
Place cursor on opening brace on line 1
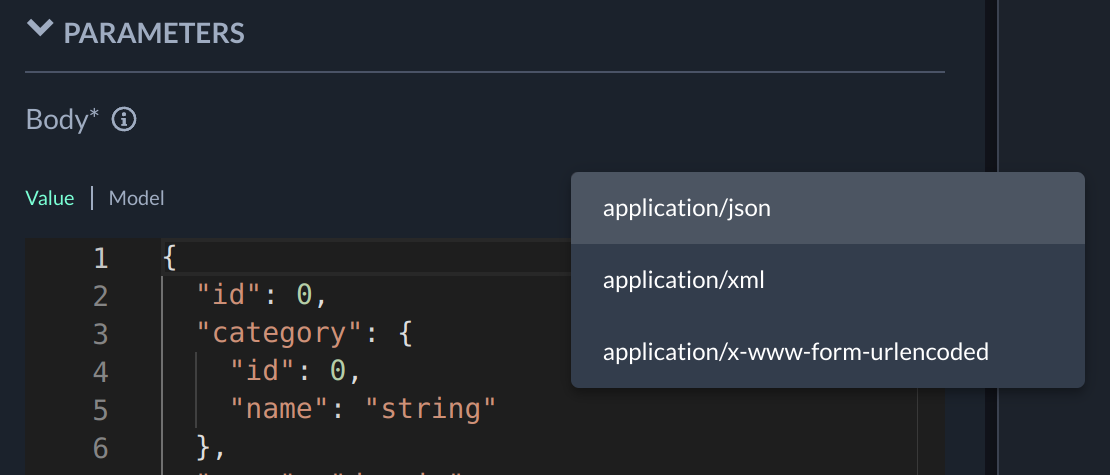coord(169,259)
